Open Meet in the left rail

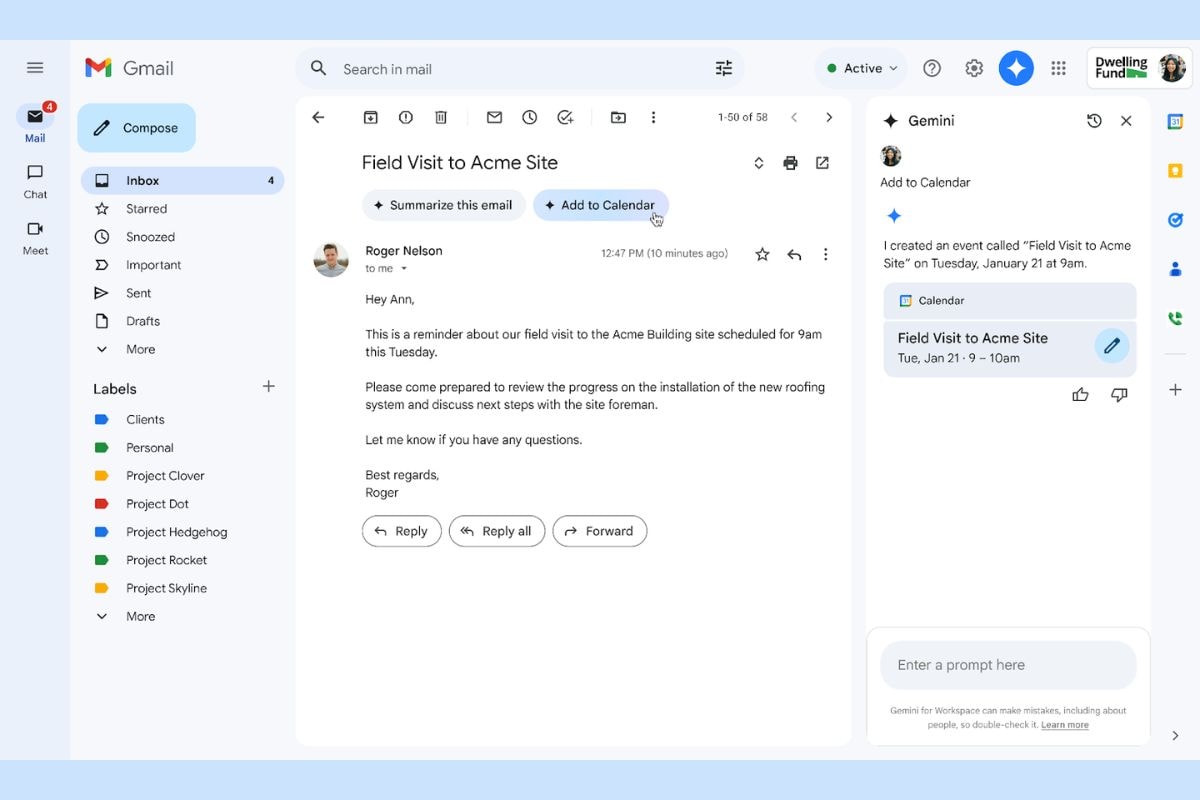click(35, 237)
